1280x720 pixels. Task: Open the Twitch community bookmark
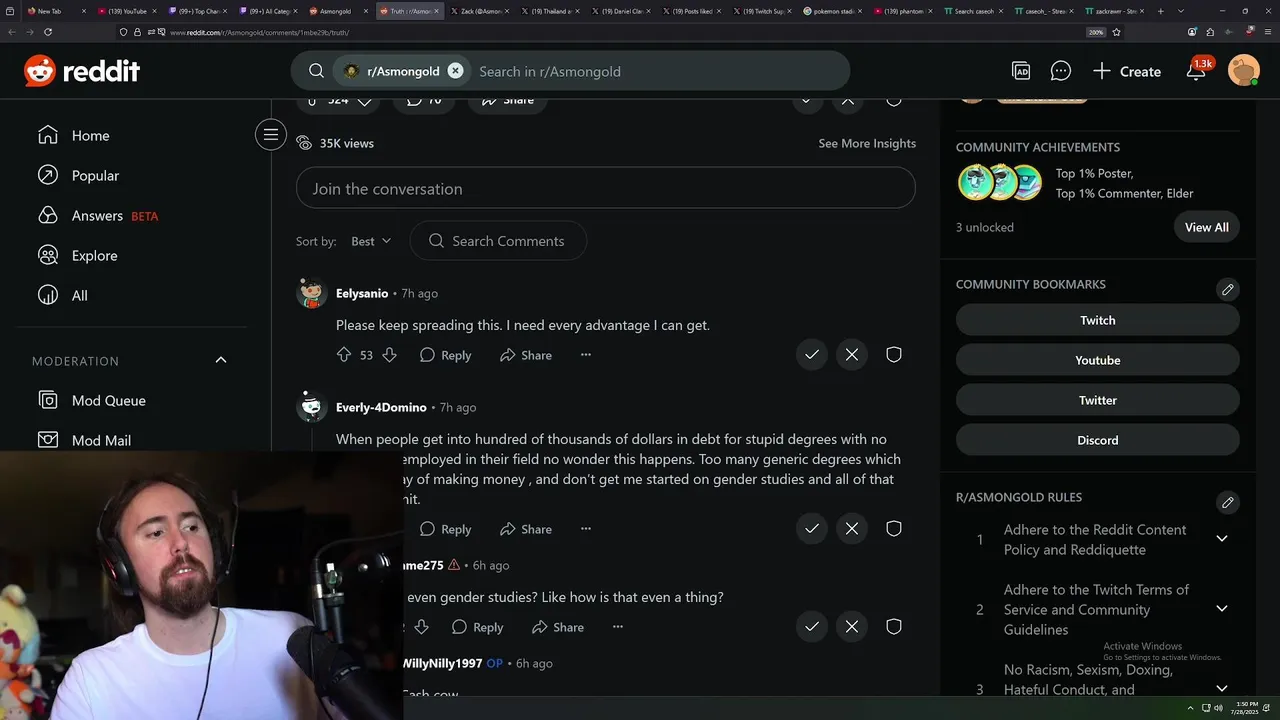pyautogui.click(x=1097, y=320)
